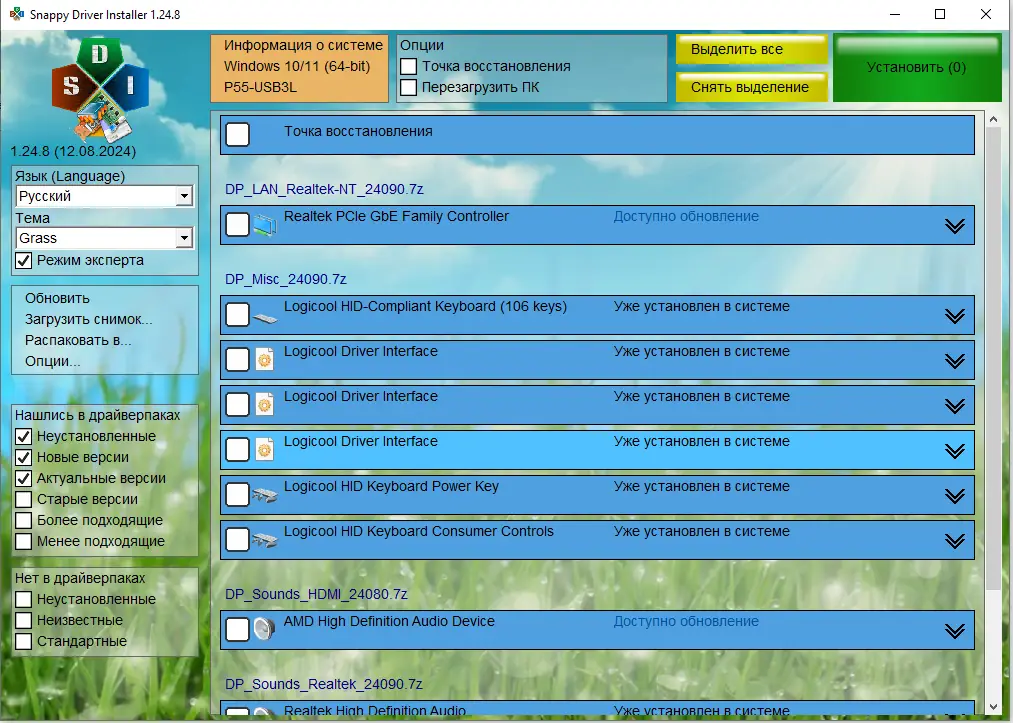The image size is (1013, 723).
Task: Click device icon beside Logicool HID Keyboard Power Key
Action: pos(265,496)
